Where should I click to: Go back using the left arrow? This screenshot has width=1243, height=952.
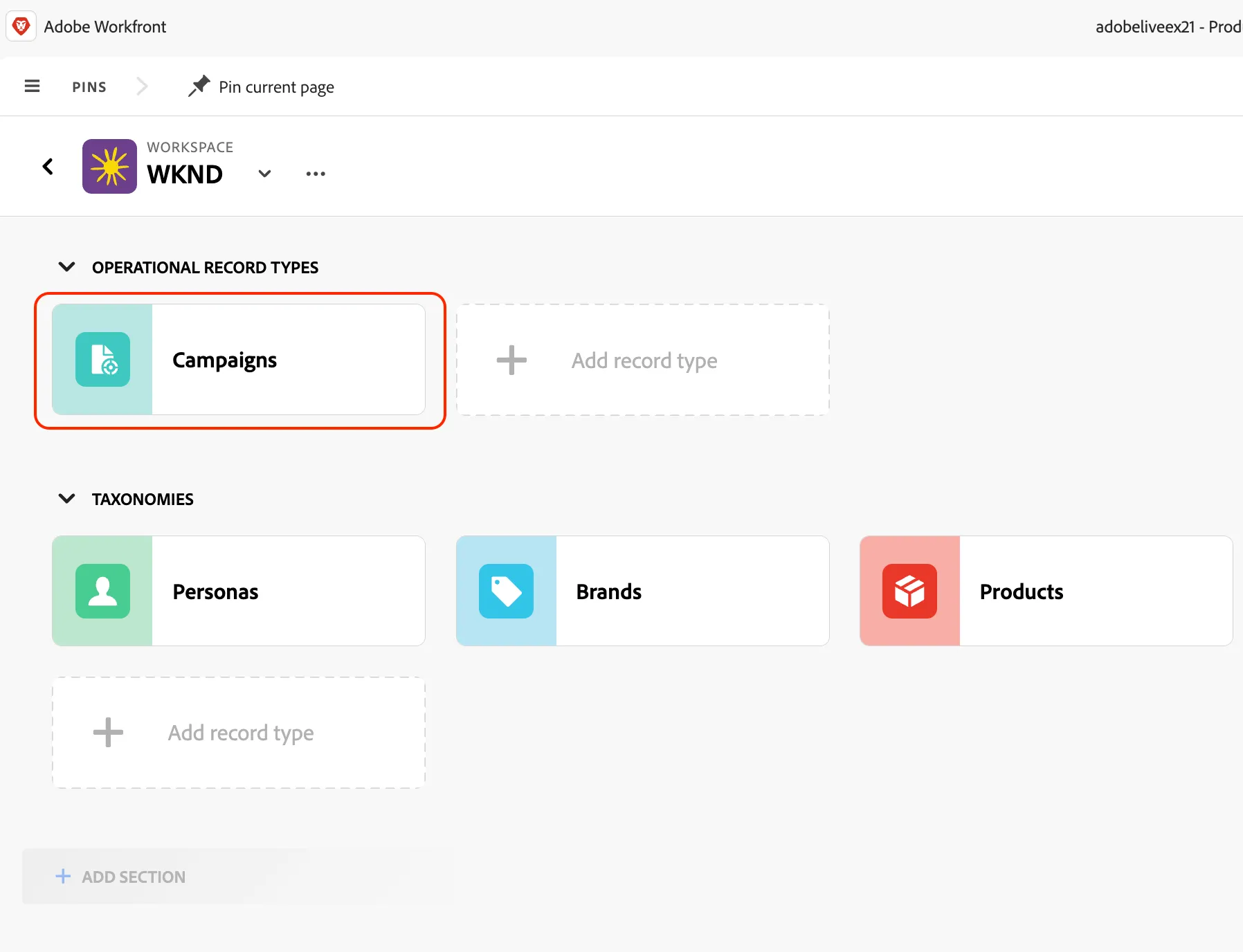[x=48, y=166]
